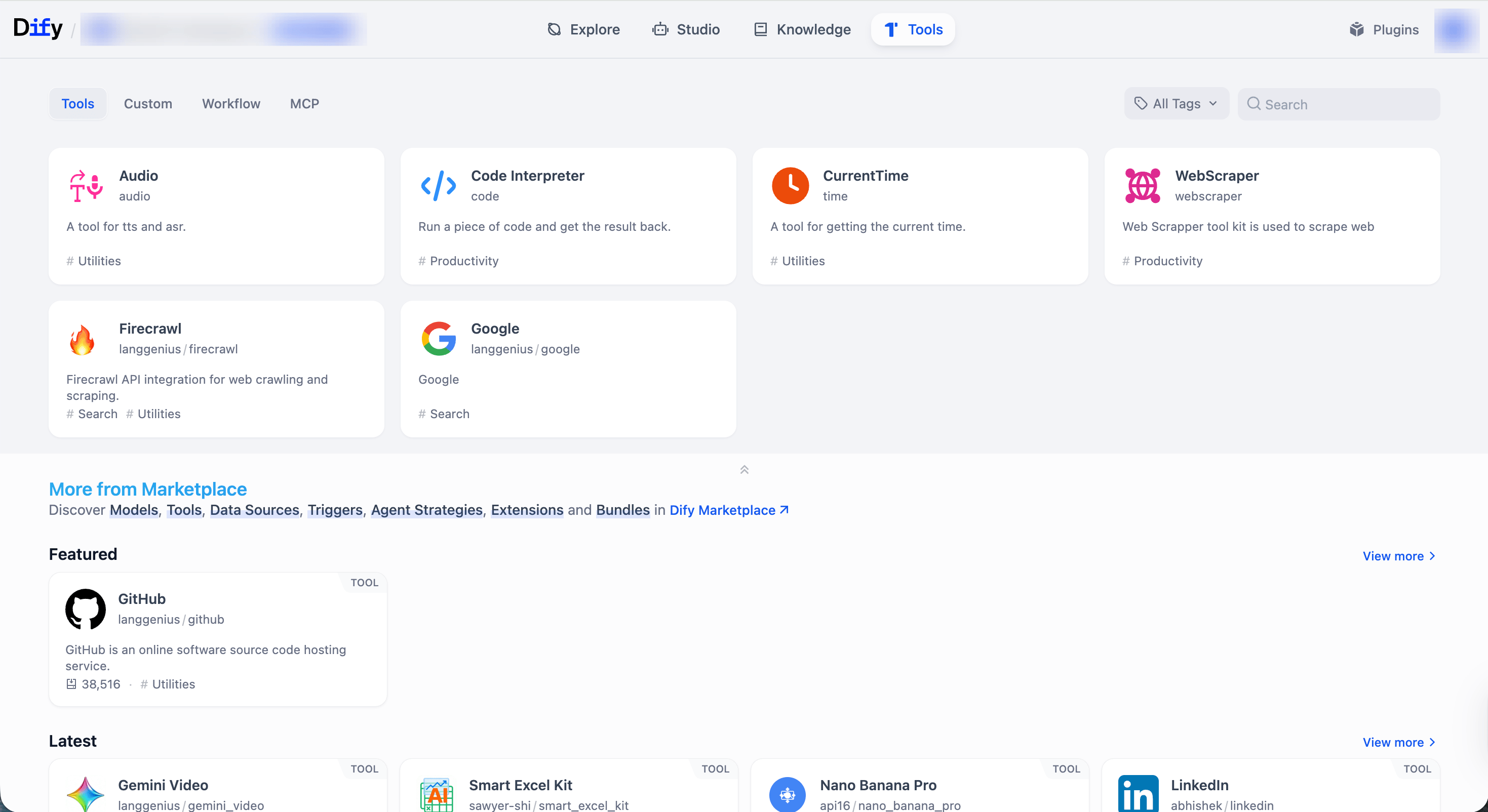Open the user avatar menu
Screen dimensions: 1488x812
tap(1456, 30)
